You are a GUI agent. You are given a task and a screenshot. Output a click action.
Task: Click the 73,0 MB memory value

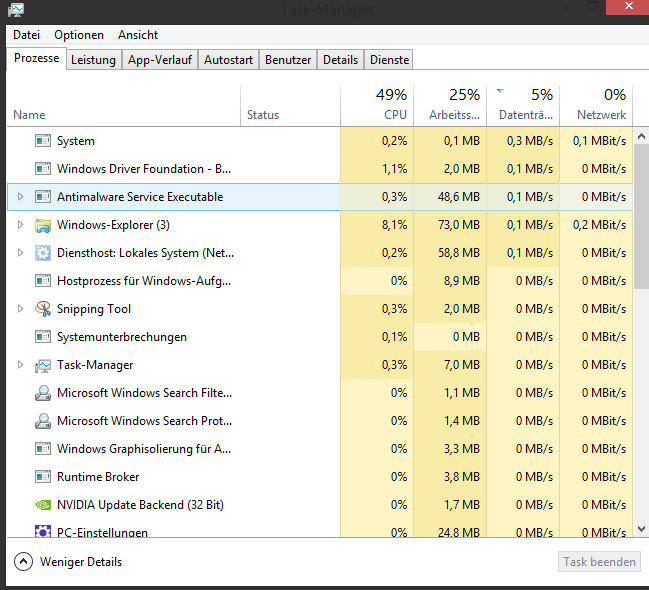(x=459, y=225)
